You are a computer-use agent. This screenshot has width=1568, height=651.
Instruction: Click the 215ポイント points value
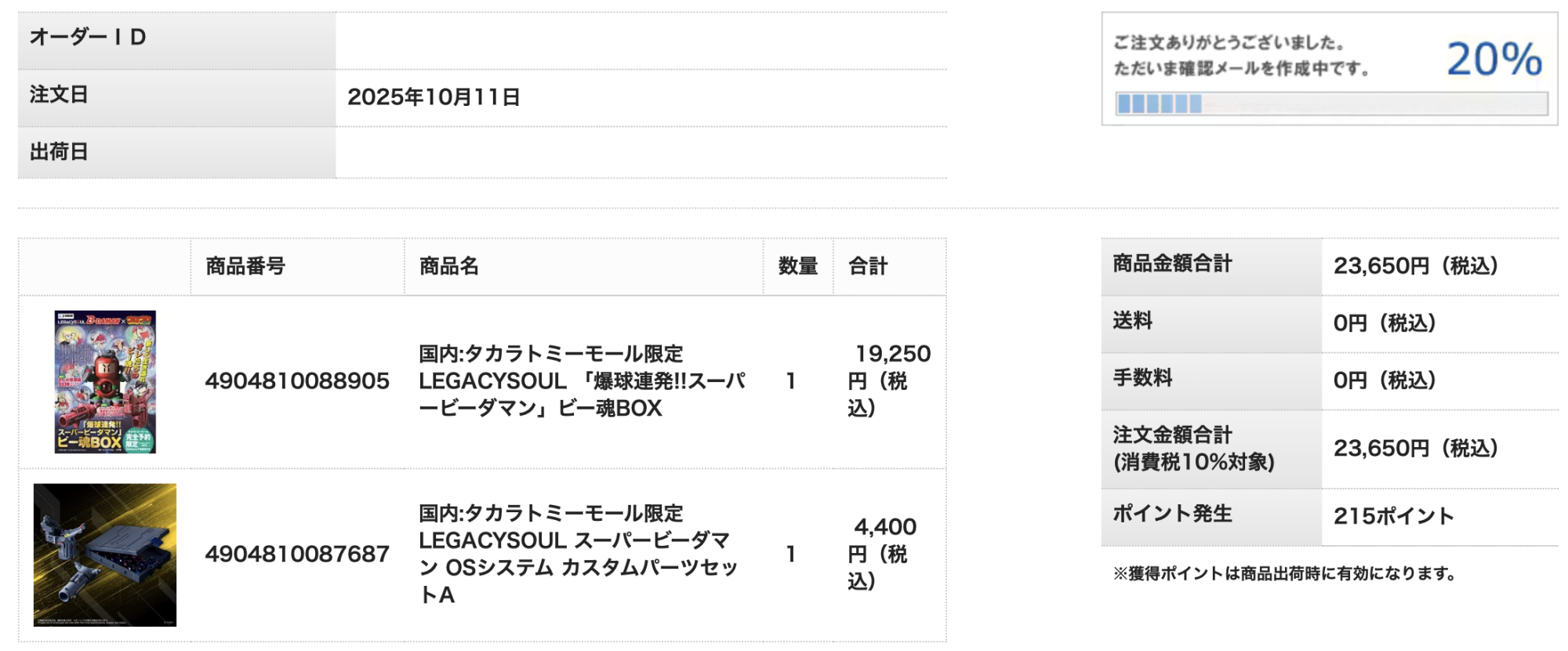tap(1394, 516)
